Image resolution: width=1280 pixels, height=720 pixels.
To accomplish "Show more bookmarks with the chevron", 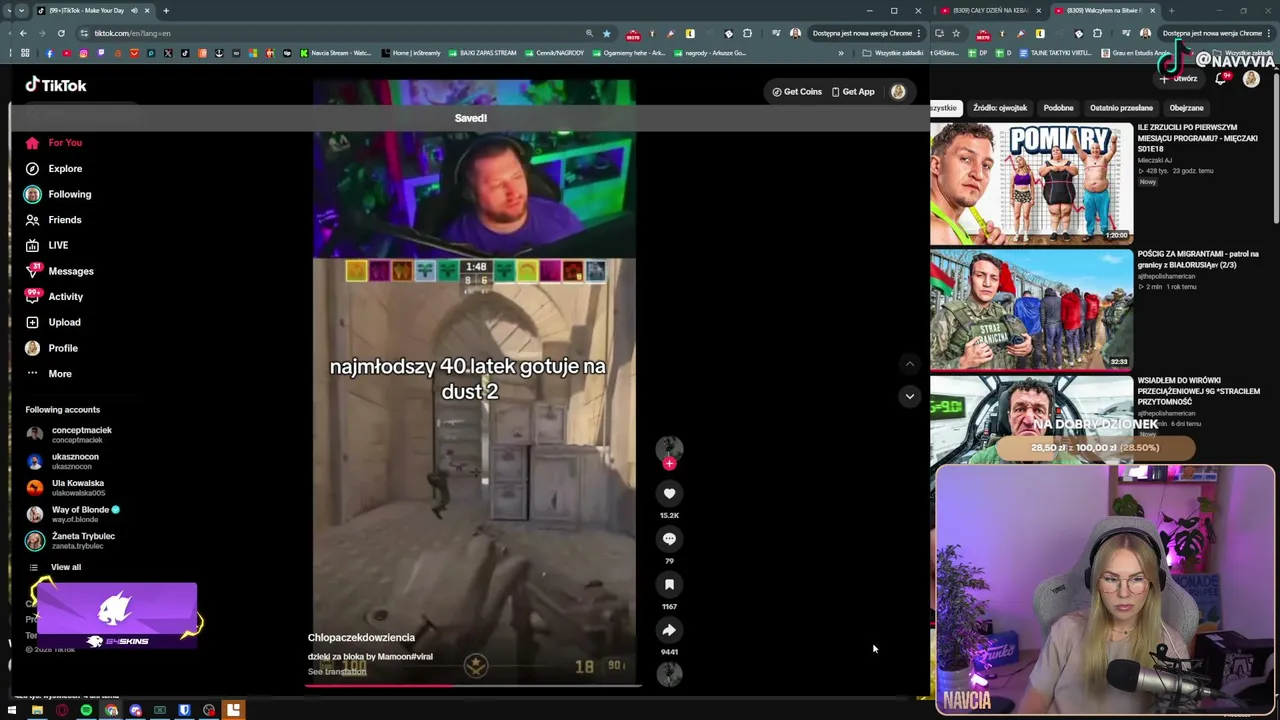I will (x=841, y=53).
